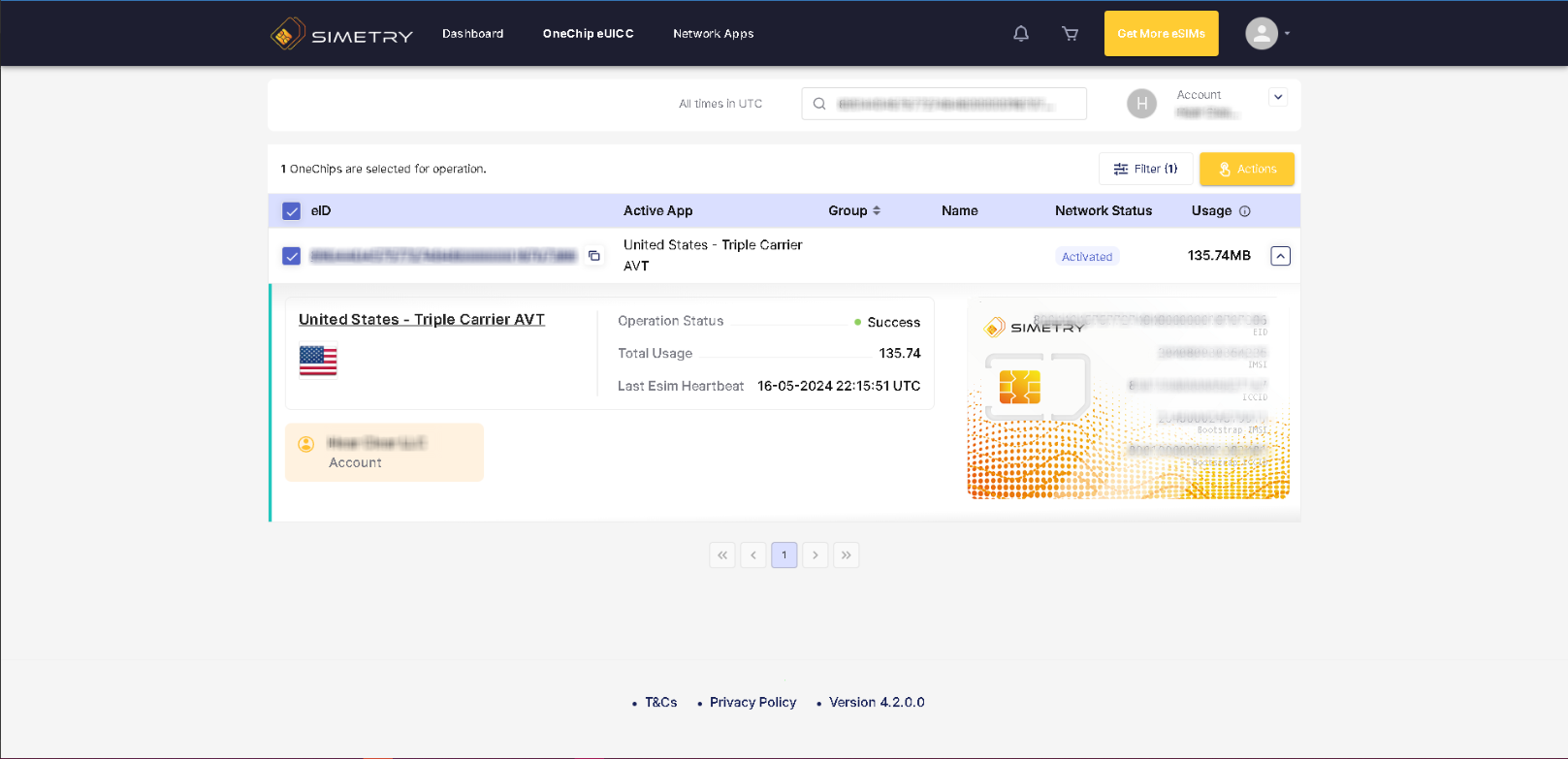Go to the Dashboard tab

(473, 34)
